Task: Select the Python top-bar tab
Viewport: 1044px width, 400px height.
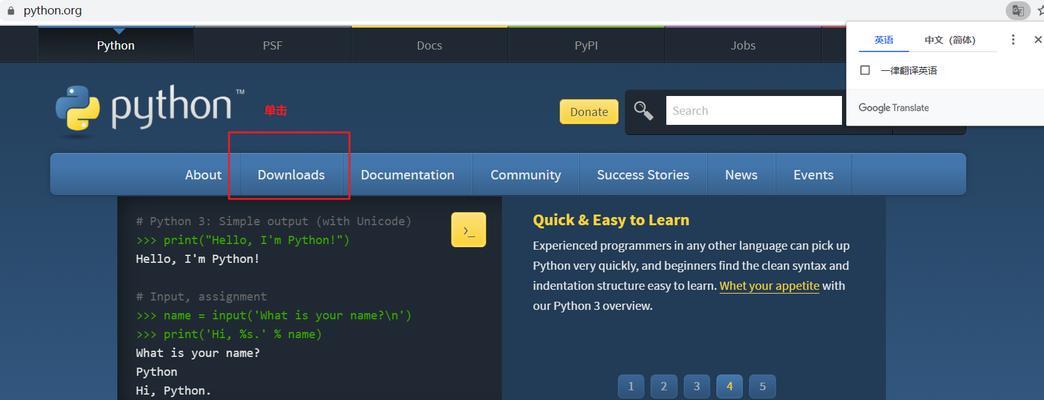Action: (116, 45)
